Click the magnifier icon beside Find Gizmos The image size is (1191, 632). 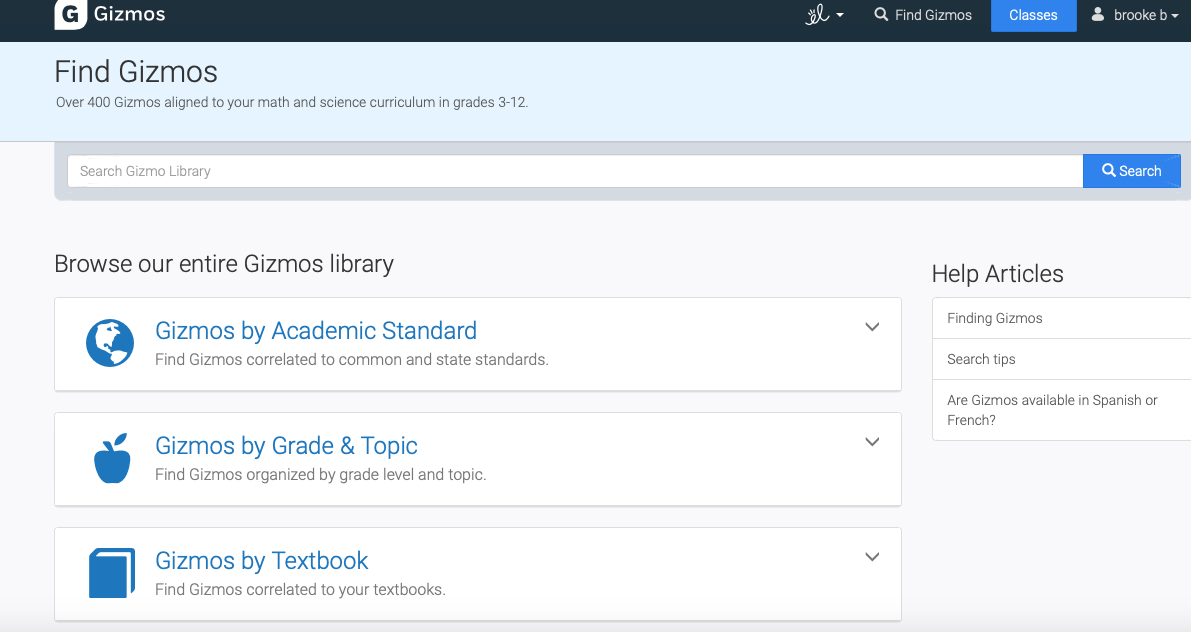pos(881,14)
